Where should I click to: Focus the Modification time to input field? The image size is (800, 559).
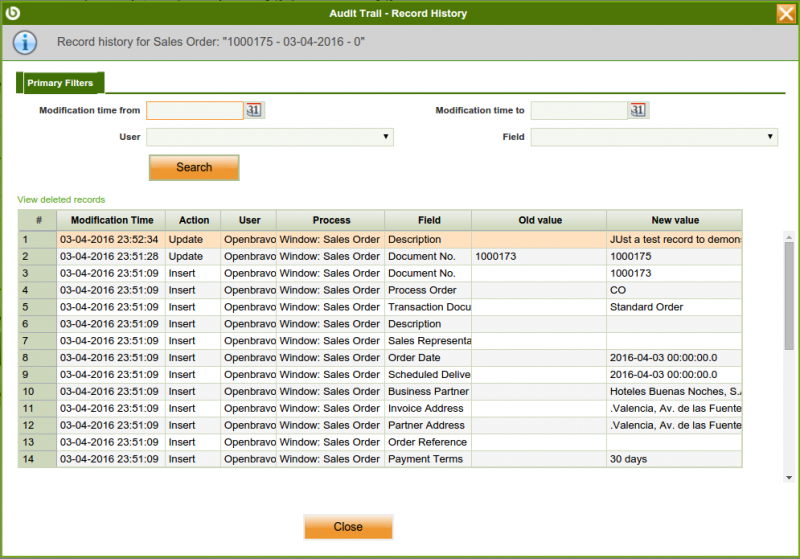coord(579,110)
